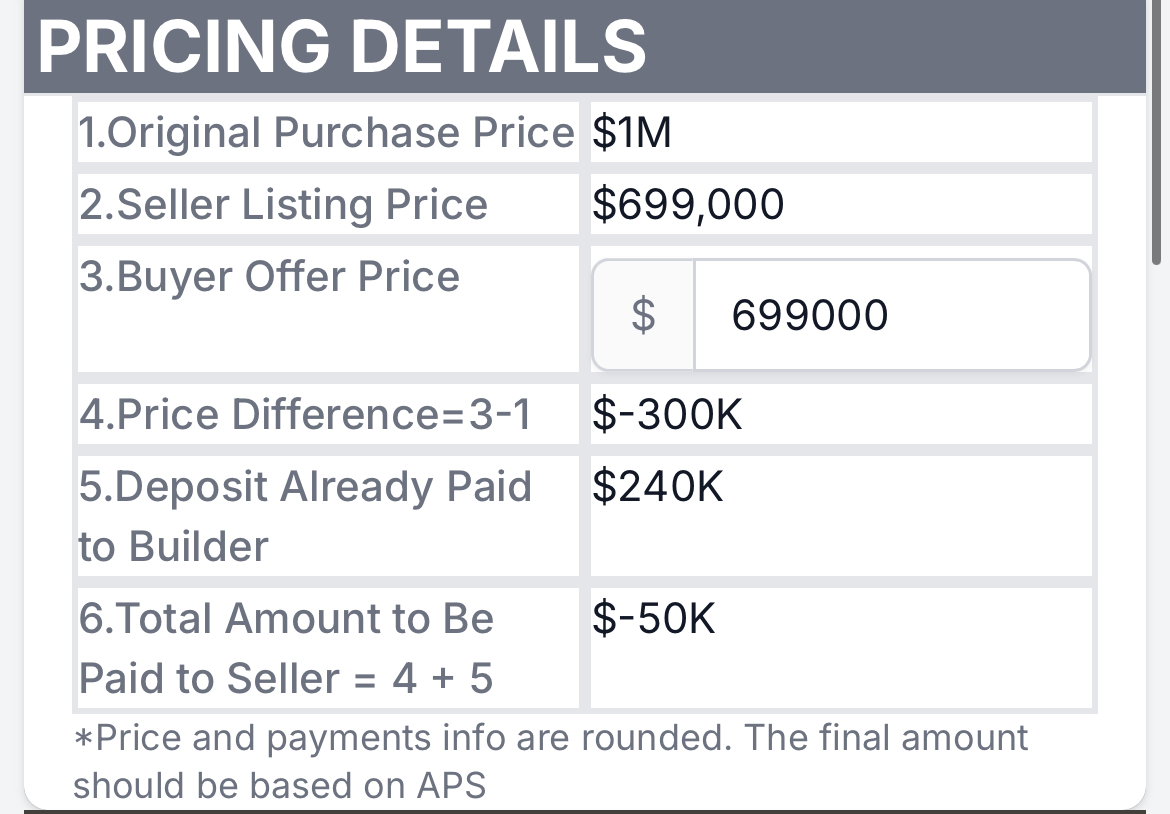Click the dollar sign prefix in offer field
The width and height of the screenshot is (1170, 814).
(x=643, y=315)
